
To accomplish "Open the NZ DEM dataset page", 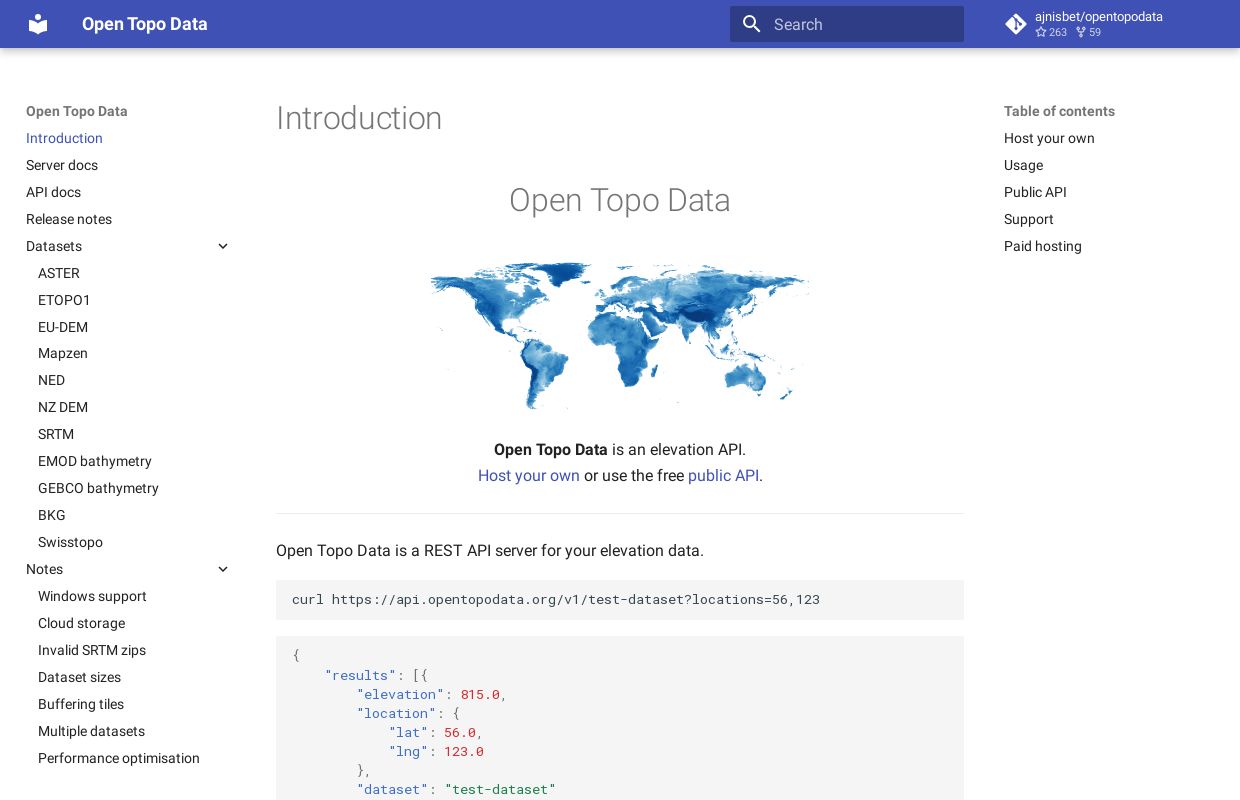I will pos(63,407).
